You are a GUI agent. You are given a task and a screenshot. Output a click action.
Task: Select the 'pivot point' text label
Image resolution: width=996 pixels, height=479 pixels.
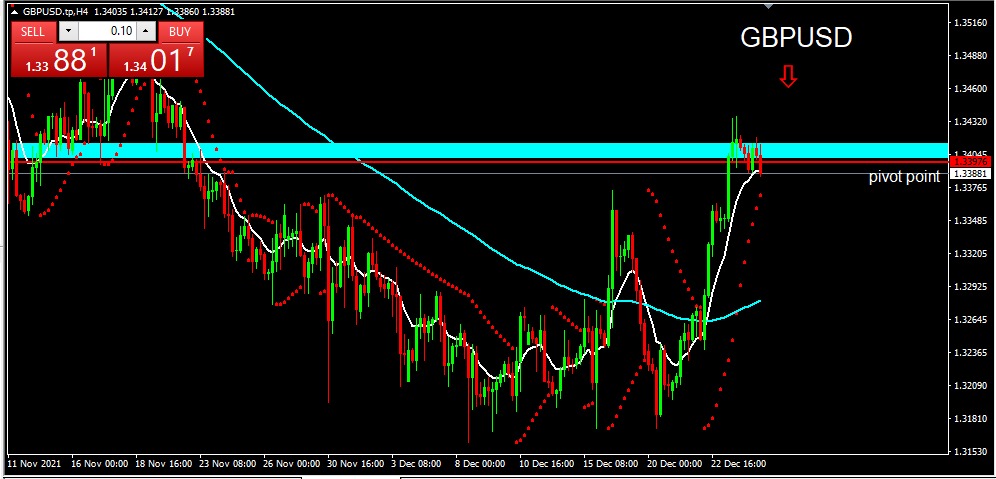coord(904,177)
